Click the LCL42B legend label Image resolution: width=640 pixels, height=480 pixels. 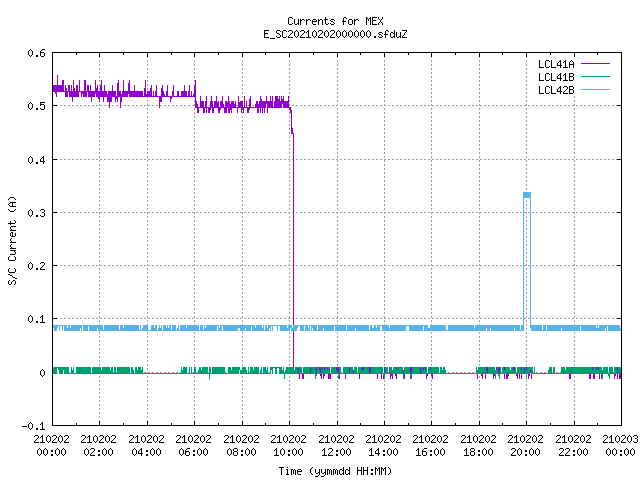(x=556, y=90)
